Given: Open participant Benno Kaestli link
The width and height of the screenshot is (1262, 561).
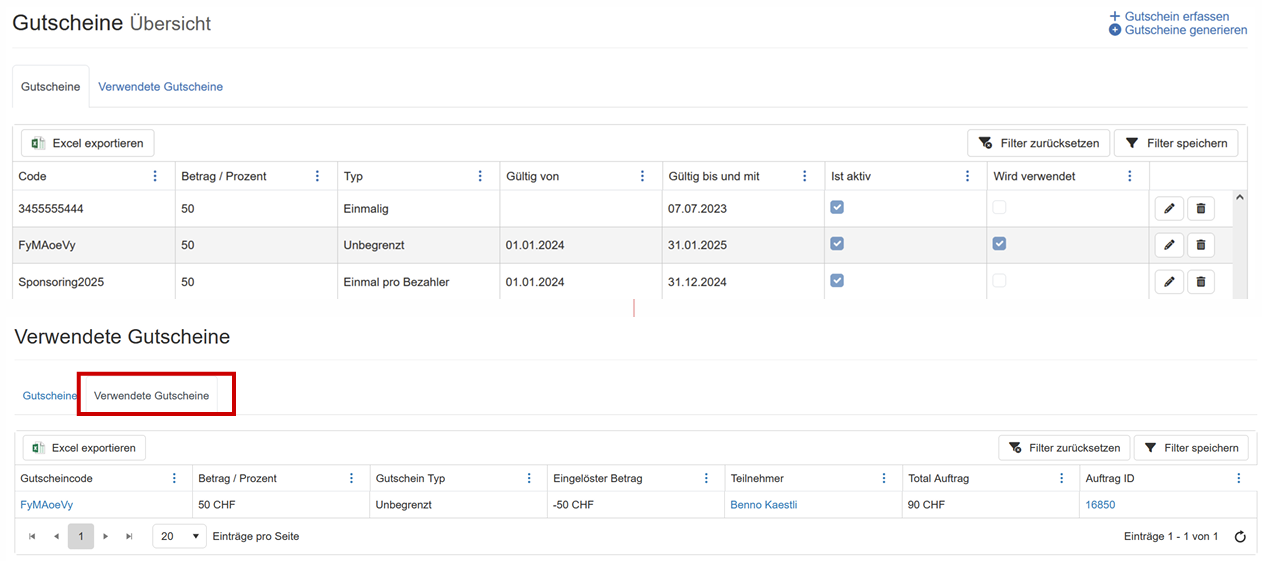Looking at the screenshot, I should coord(763,505).
